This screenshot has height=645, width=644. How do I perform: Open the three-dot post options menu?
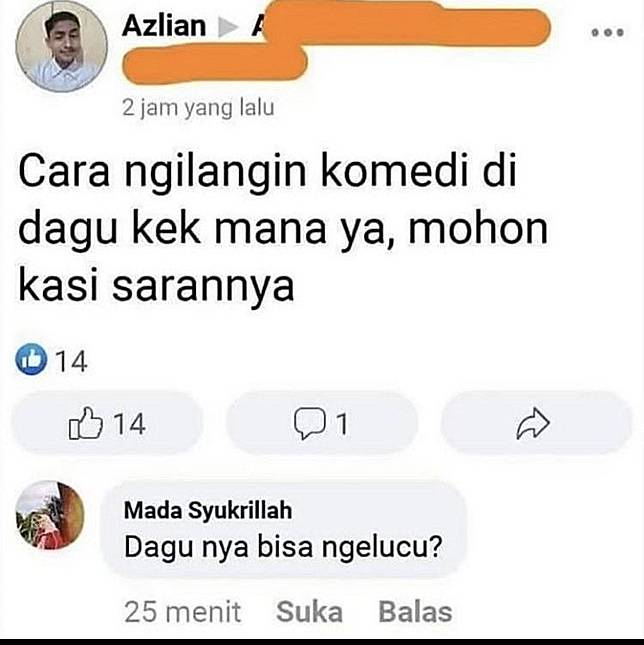pos(607,32)
